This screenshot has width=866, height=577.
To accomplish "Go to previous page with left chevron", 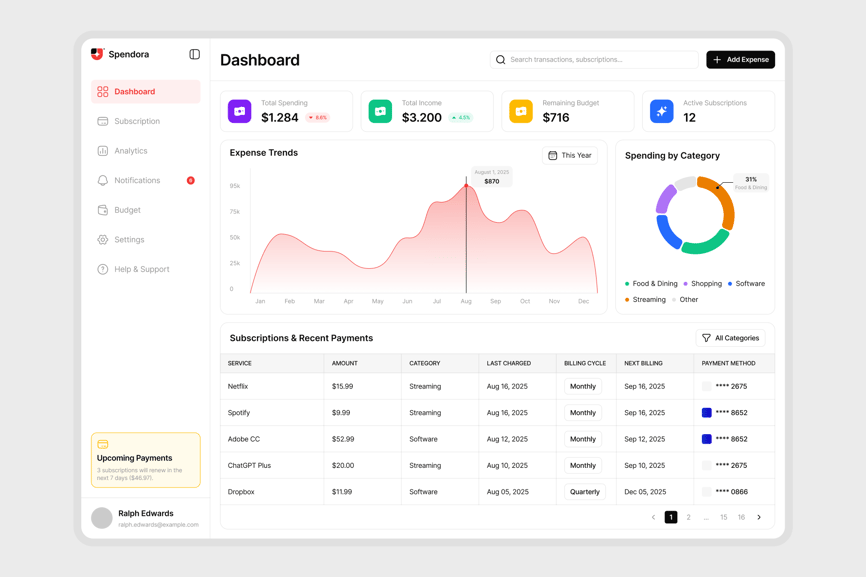I will [x=653, y=517].
